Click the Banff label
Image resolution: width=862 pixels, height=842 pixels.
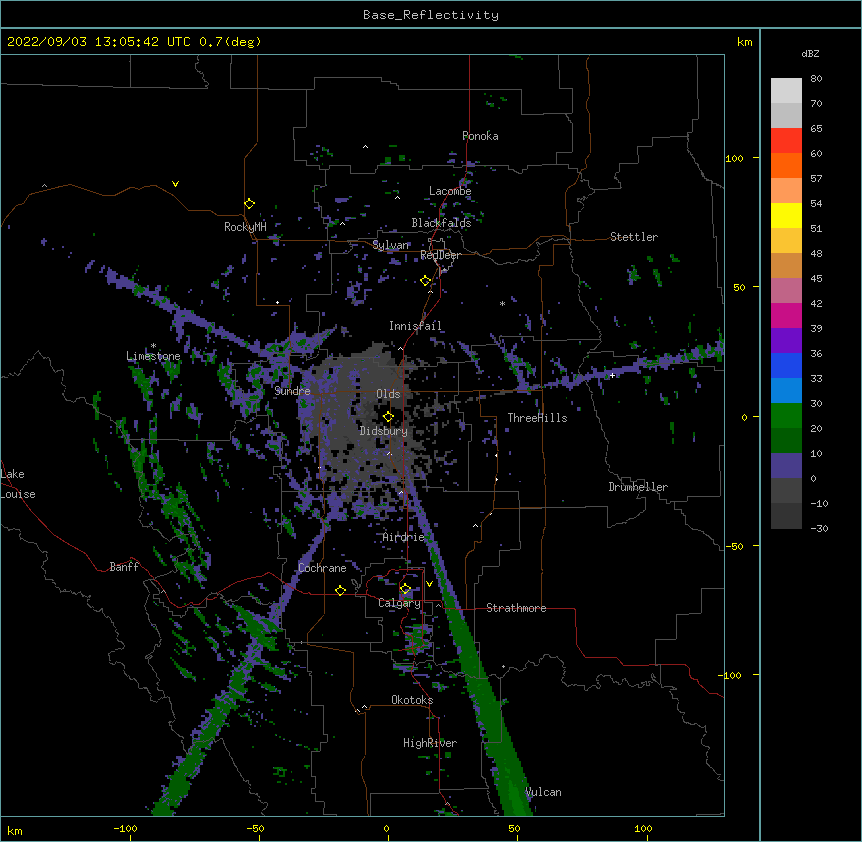124,567
